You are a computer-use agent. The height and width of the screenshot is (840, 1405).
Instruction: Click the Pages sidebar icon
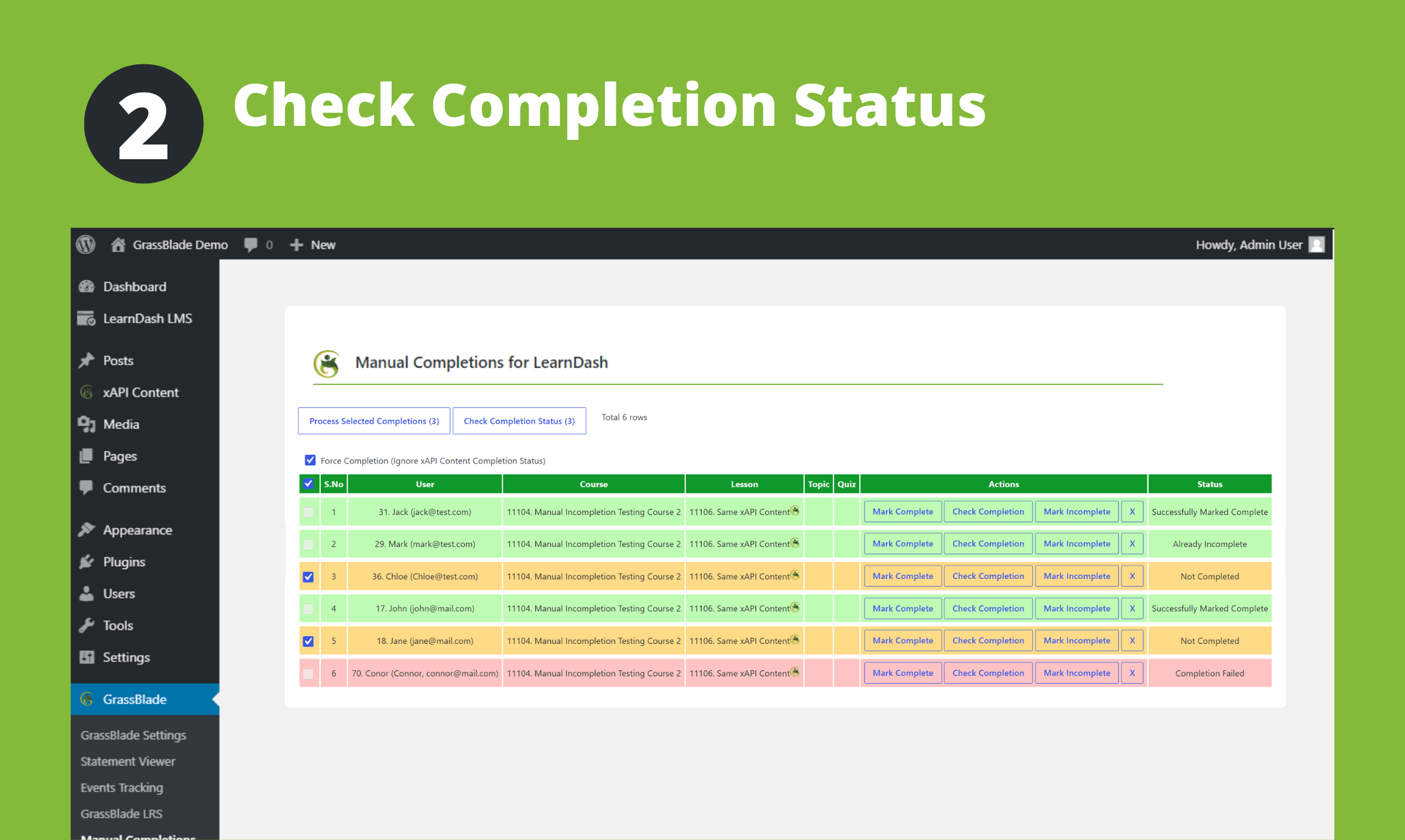pyautogui.click(x=87, y=456)
